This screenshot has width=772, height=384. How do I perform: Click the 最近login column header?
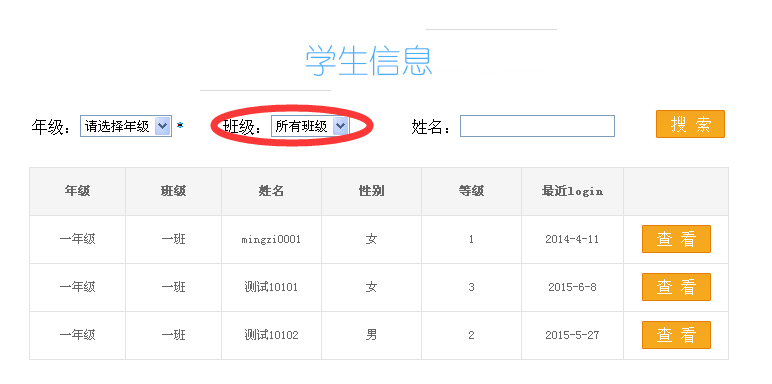pyautogui.click(x=572, y=191)
